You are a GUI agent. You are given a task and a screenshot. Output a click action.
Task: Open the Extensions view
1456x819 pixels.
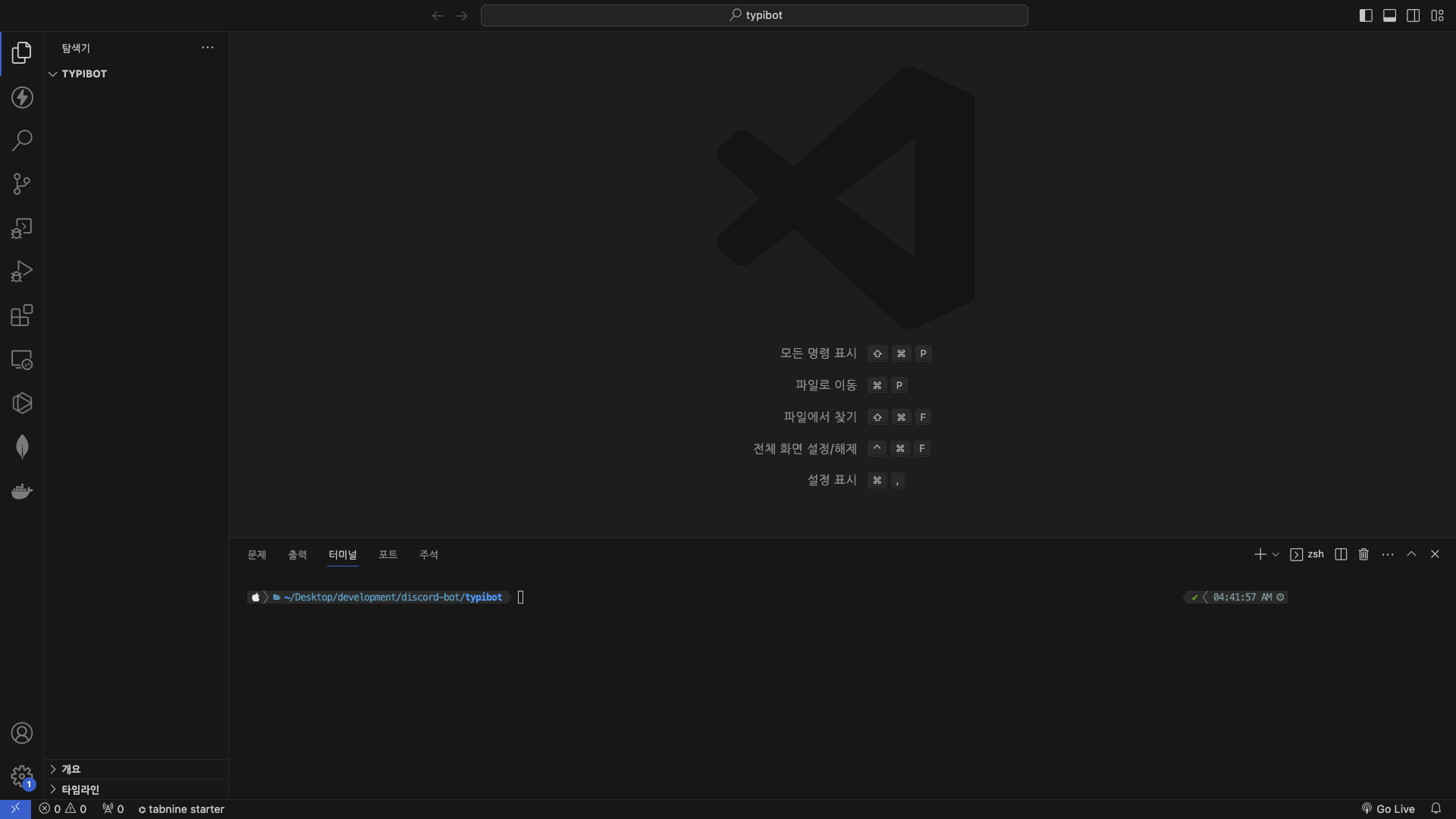pos(22,315)
